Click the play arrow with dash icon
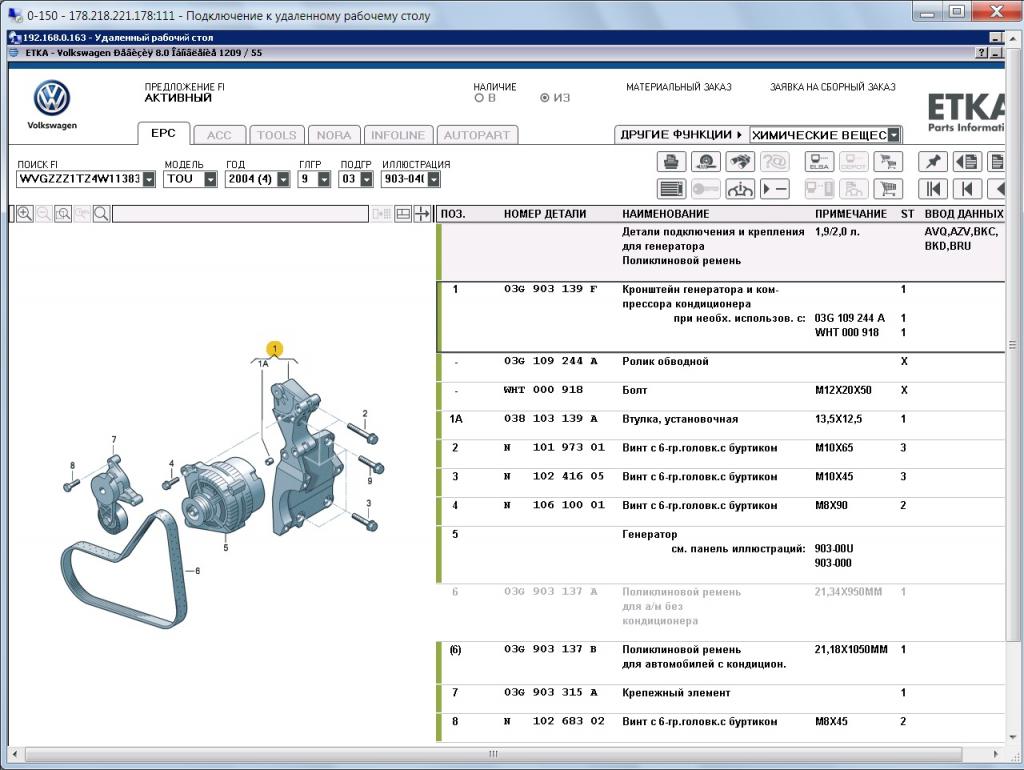This screenshot has height=770, width=1024. (775, 189)
